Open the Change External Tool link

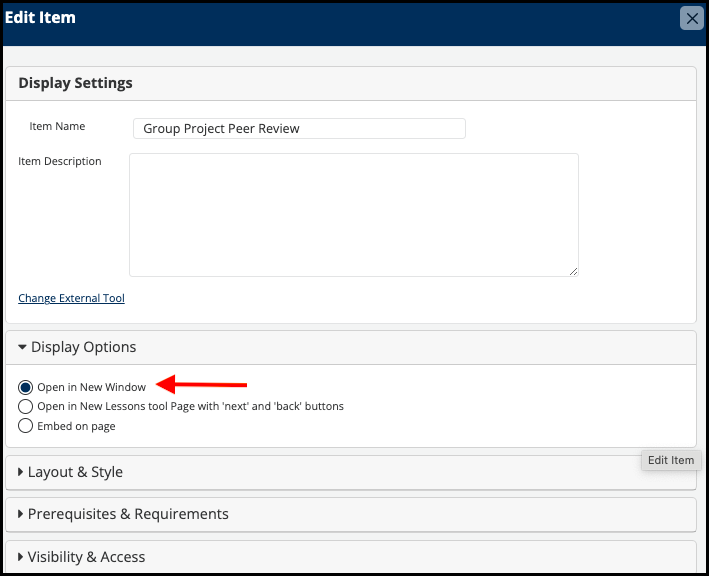(x=71, y=298)
